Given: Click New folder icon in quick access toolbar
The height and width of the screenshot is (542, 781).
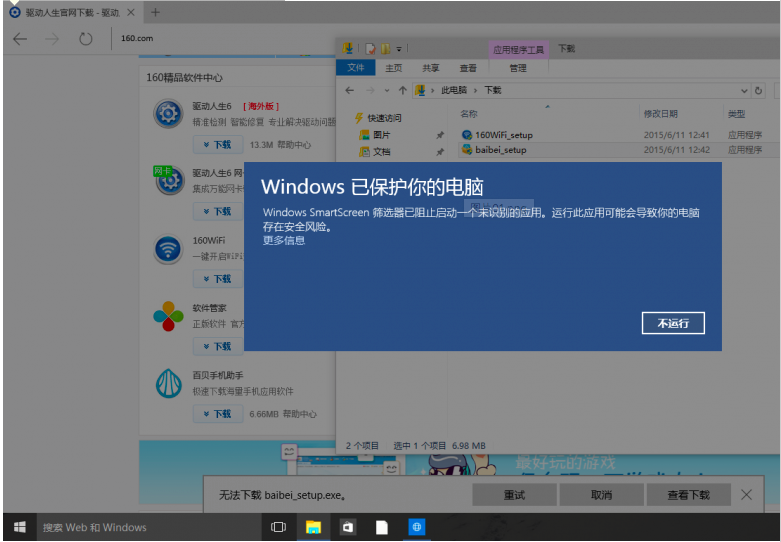Looking at the screenshot, I should (x=386, y=49).
